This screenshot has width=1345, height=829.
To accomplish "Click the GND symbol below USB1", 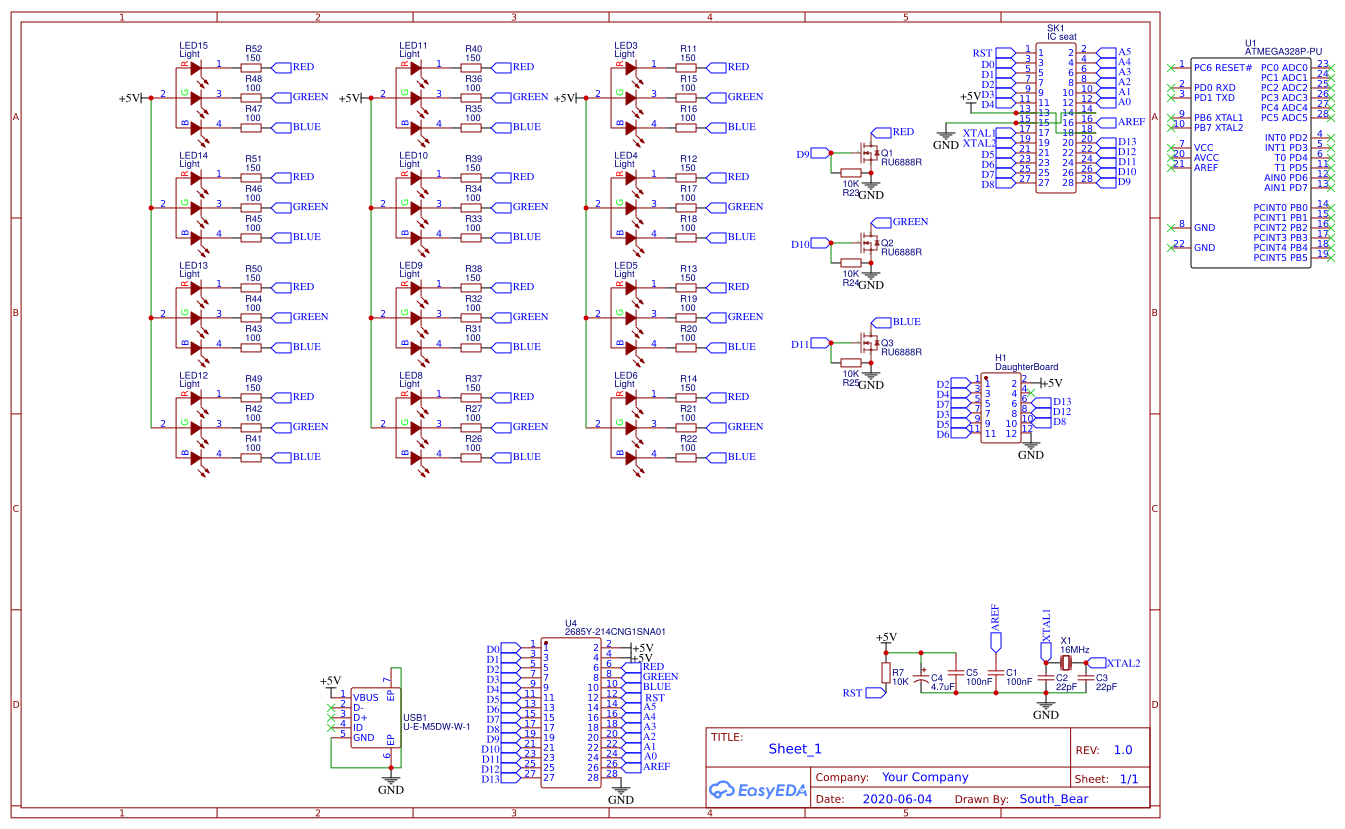I will click(x=390, y=778).
